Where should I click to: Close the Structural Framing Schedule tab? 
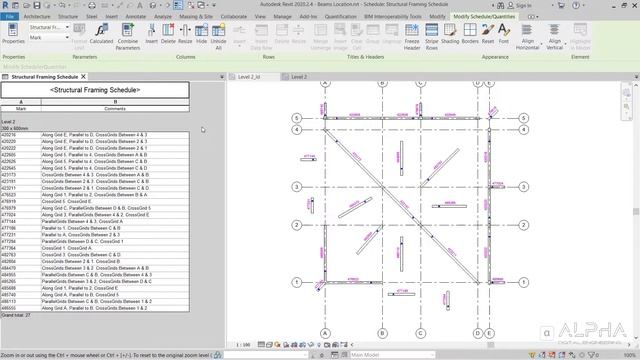tap(83, 76)
